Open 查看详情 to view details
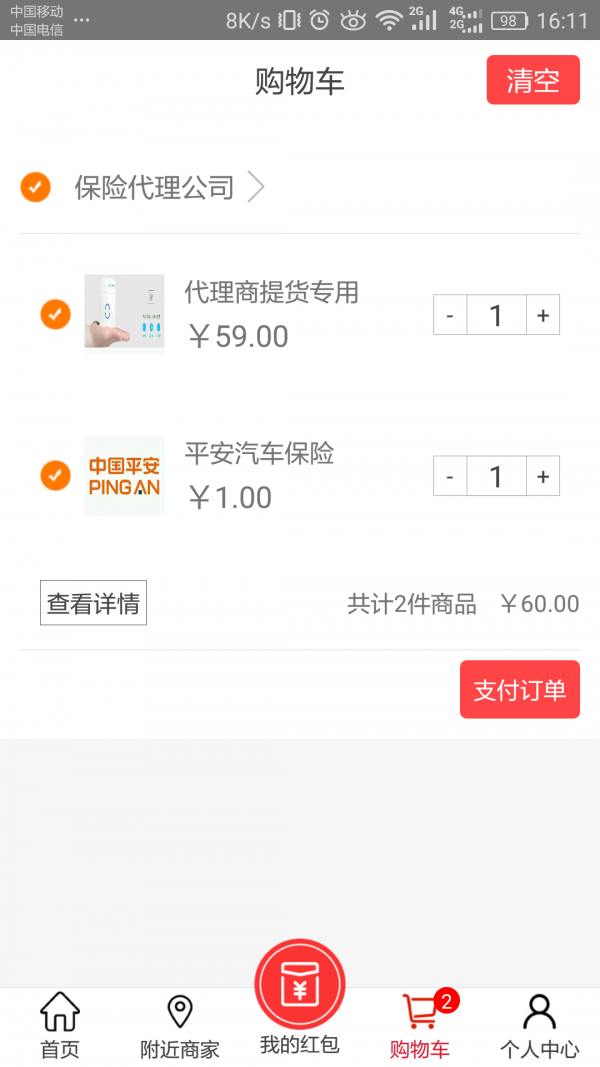The width and height of the screenshot is (600, 1067). [x=92, y=602]
